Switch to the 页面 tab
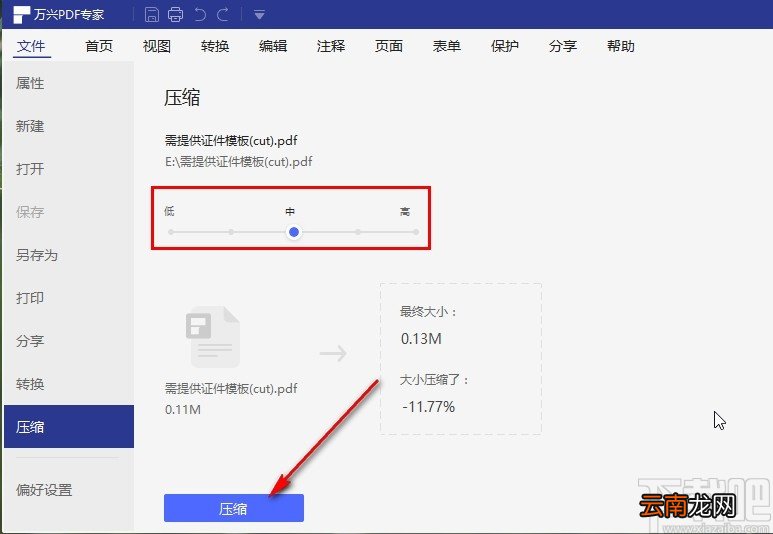This screenshot has width=773, height=534. coord(388,46)
